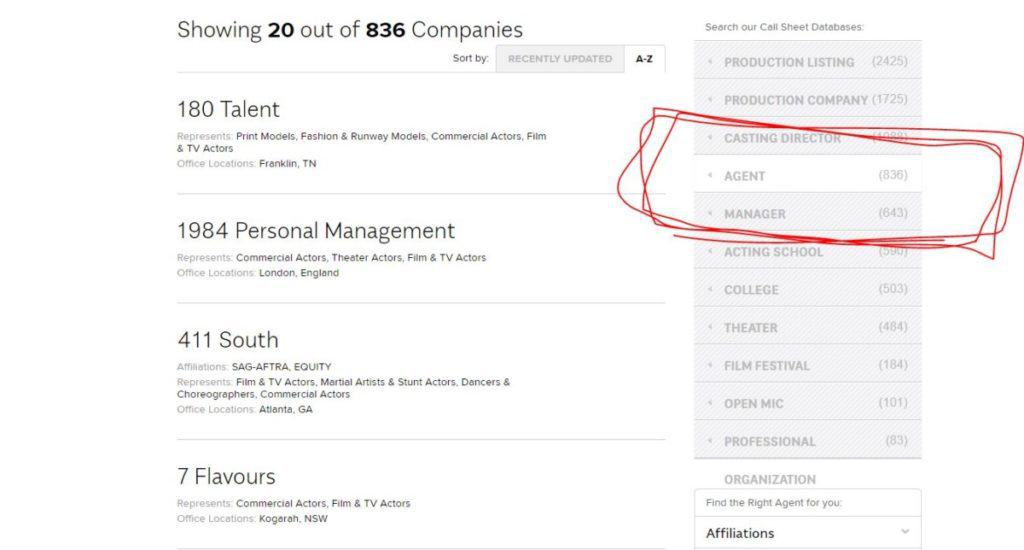Open the 7 Flavours company listing
Viewport: 1024px width, 550px height.
tap(226, 476)
